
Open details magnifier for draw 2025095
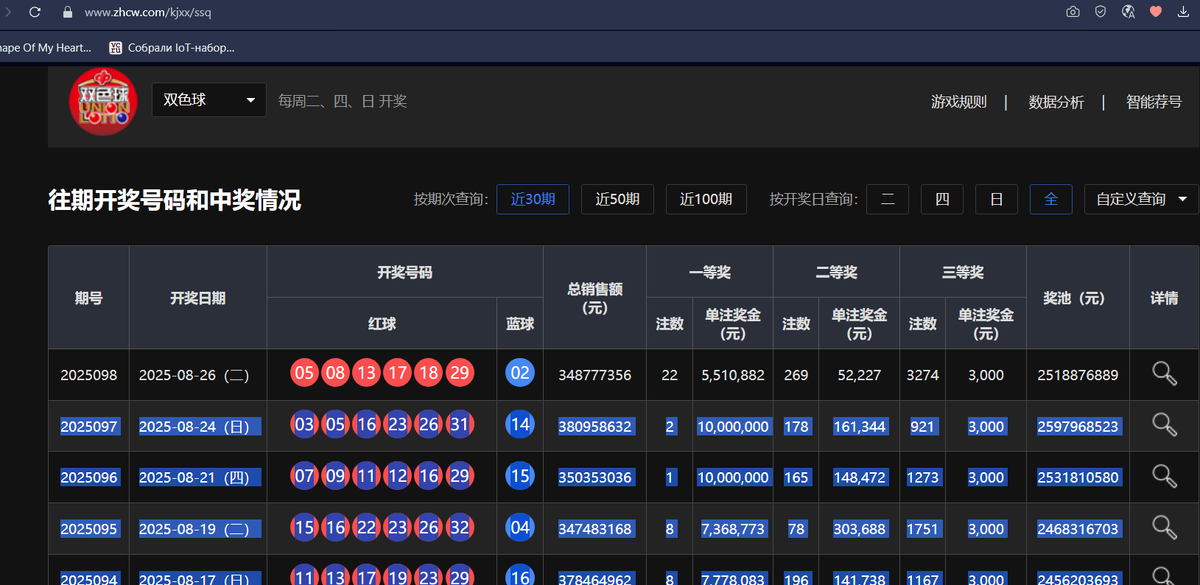pyautogui.click(x=1164, y=527)
